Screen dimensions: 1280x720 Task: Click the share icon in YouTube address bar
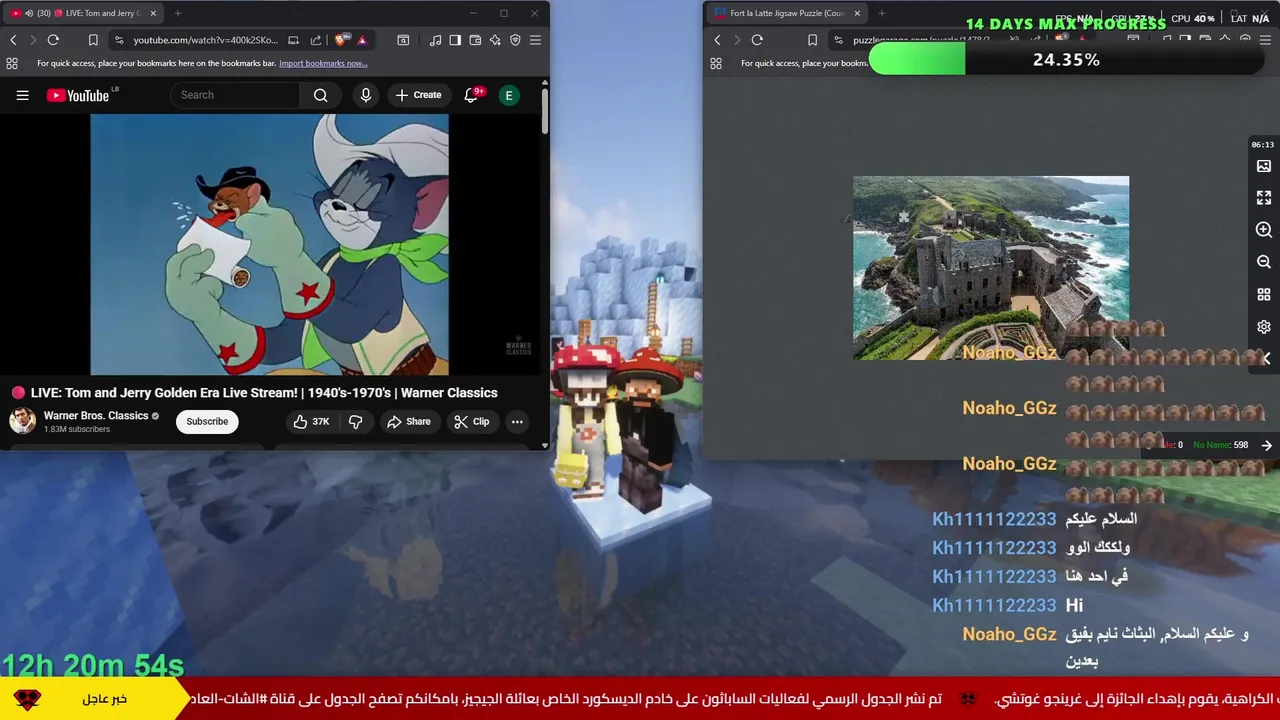pyautogui.click(x=316, y=40)
